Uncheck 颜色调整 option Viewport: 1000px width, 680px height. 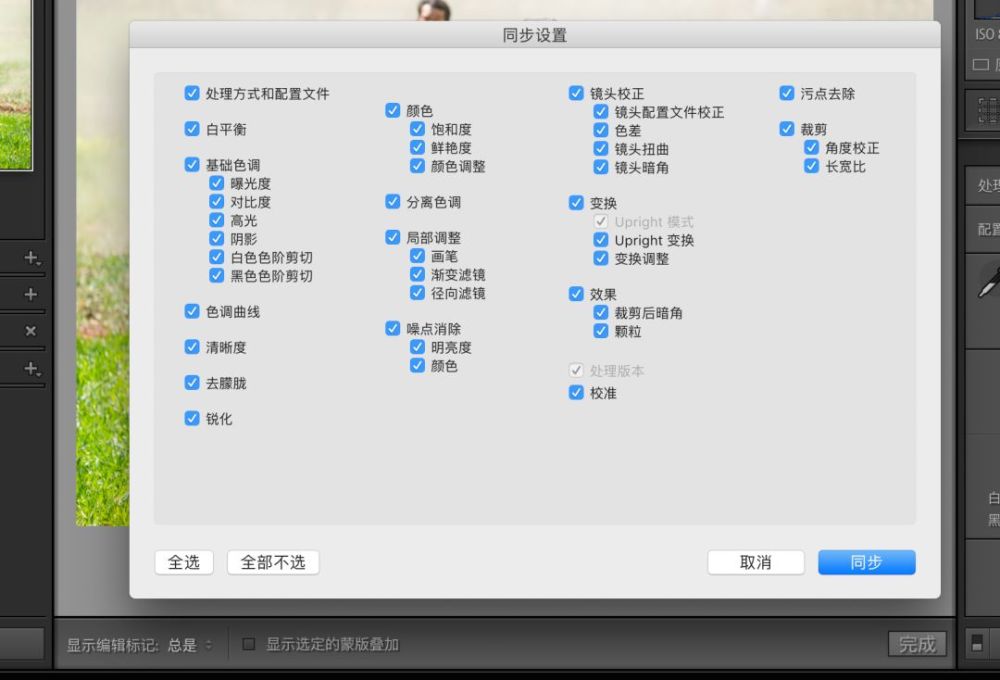(x=418, y=166)
